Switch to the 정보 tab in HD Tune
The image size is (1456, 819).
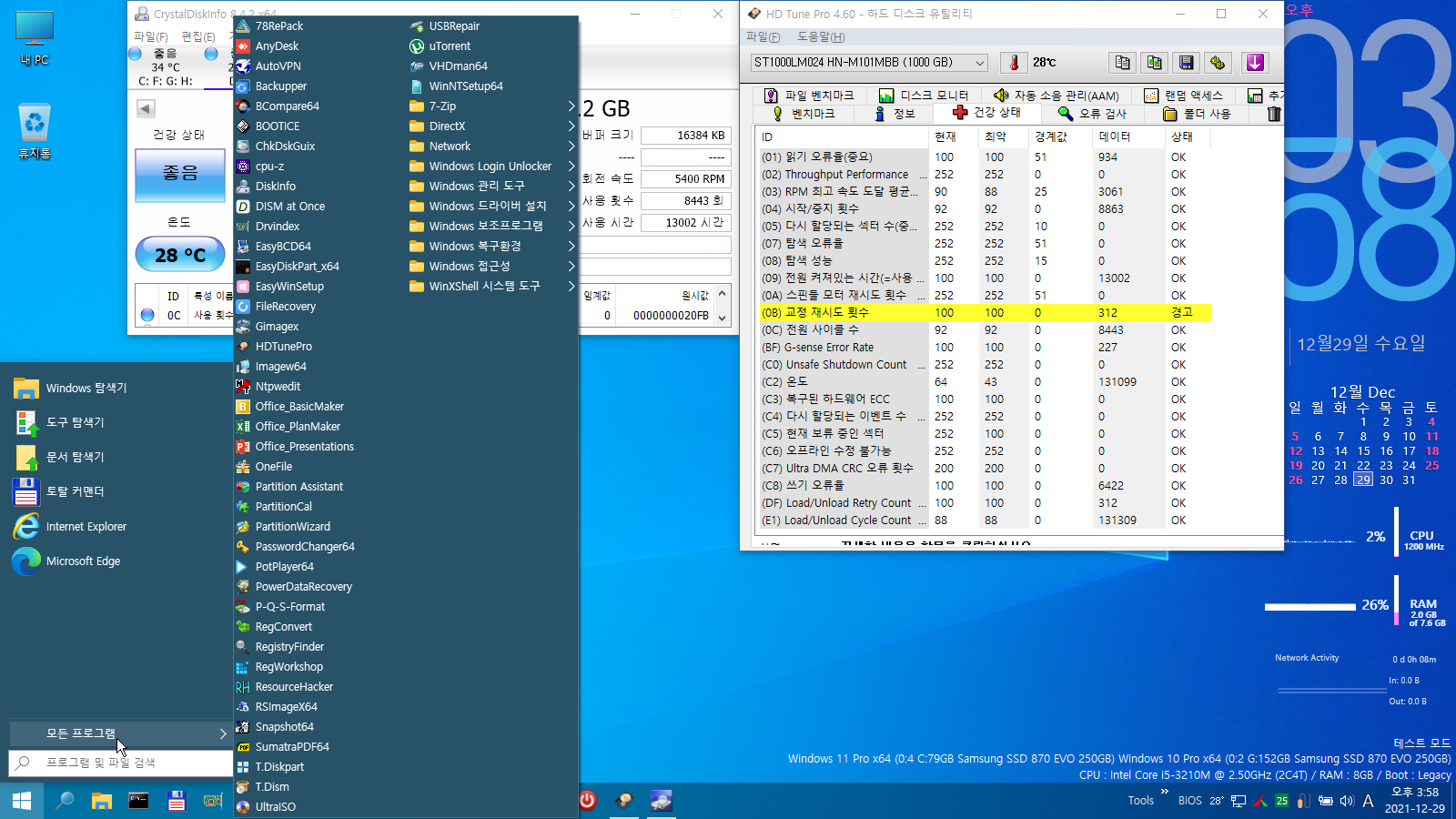(895, 114)
